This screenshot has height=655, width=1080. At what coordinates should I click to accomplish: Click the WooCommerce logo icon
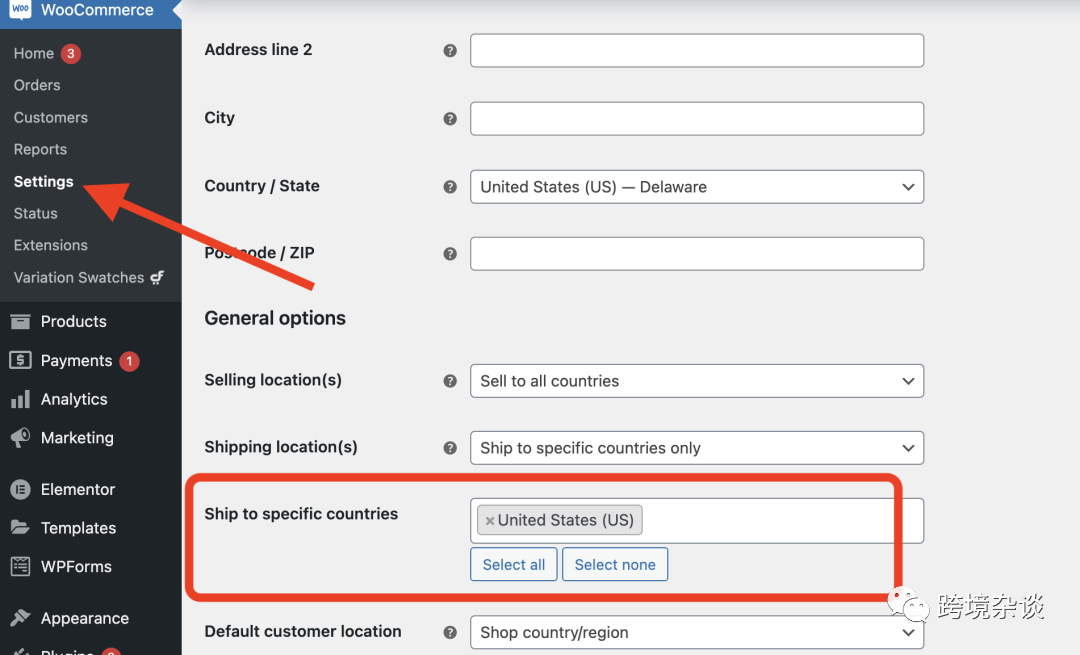click(20, 10)
